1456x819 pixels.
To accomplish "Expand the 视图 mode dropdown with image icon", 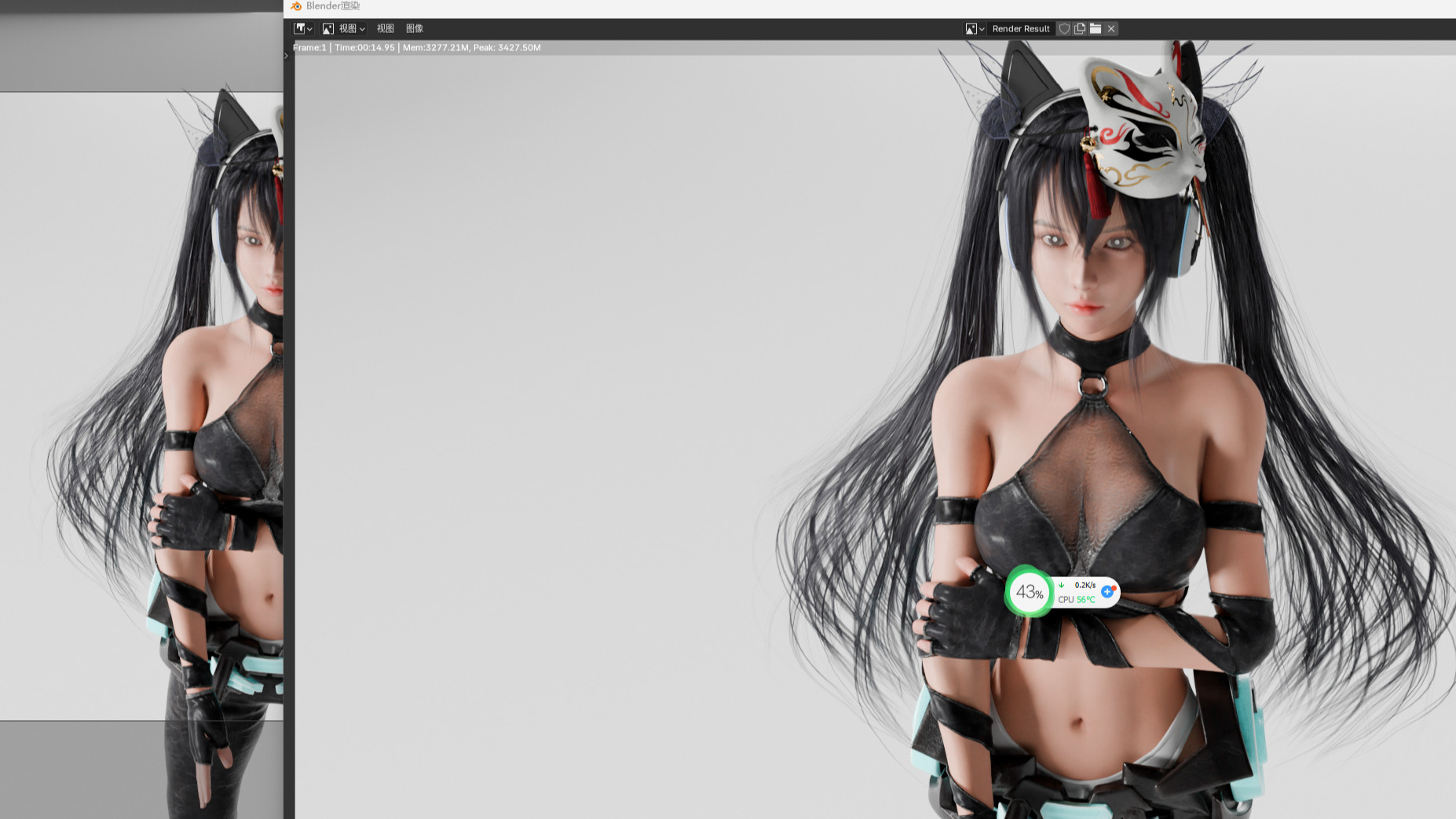I will 344,29.
